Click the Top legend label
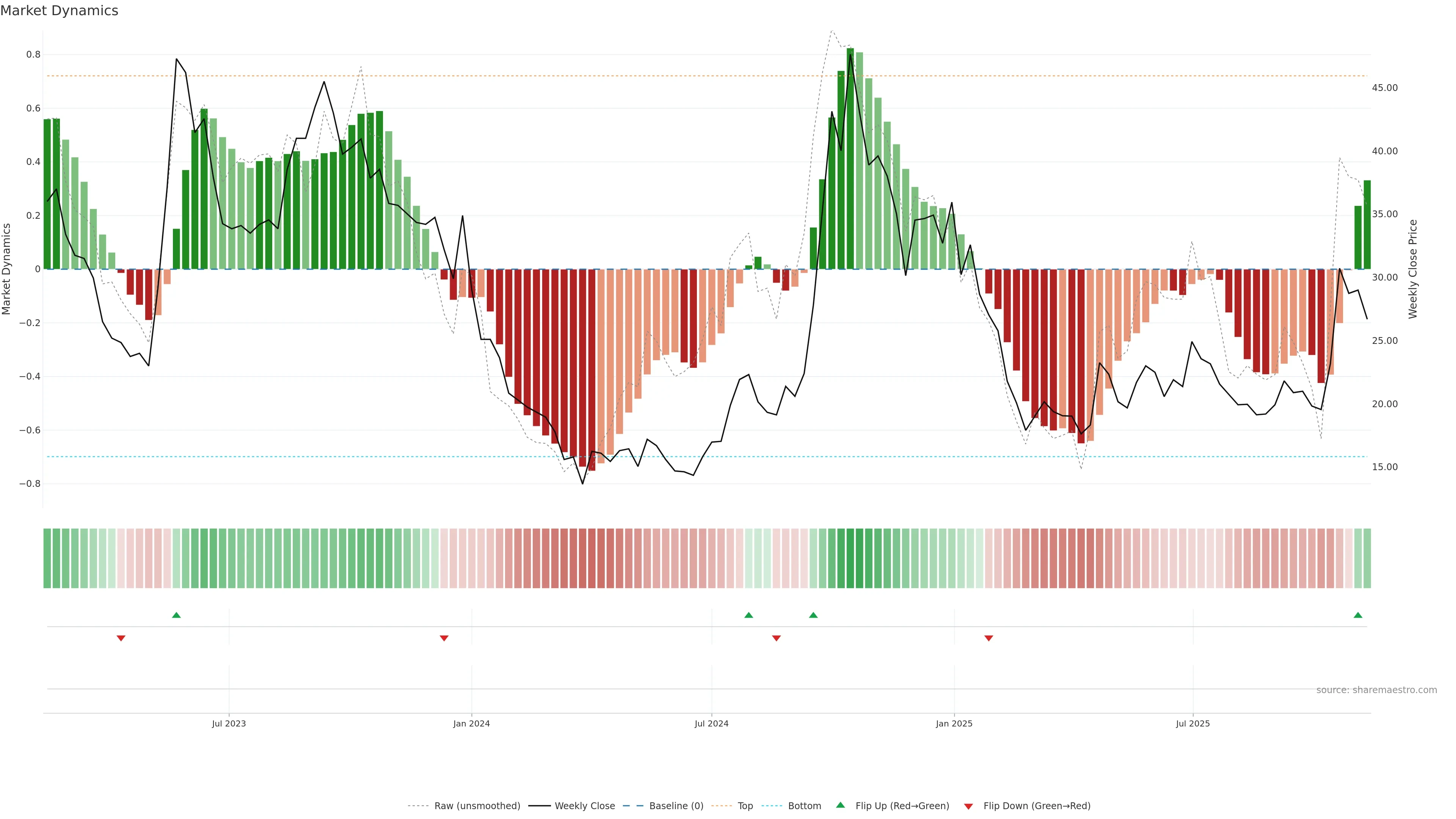The height and width of the screenshot is (819, 1456). [745, 806]
